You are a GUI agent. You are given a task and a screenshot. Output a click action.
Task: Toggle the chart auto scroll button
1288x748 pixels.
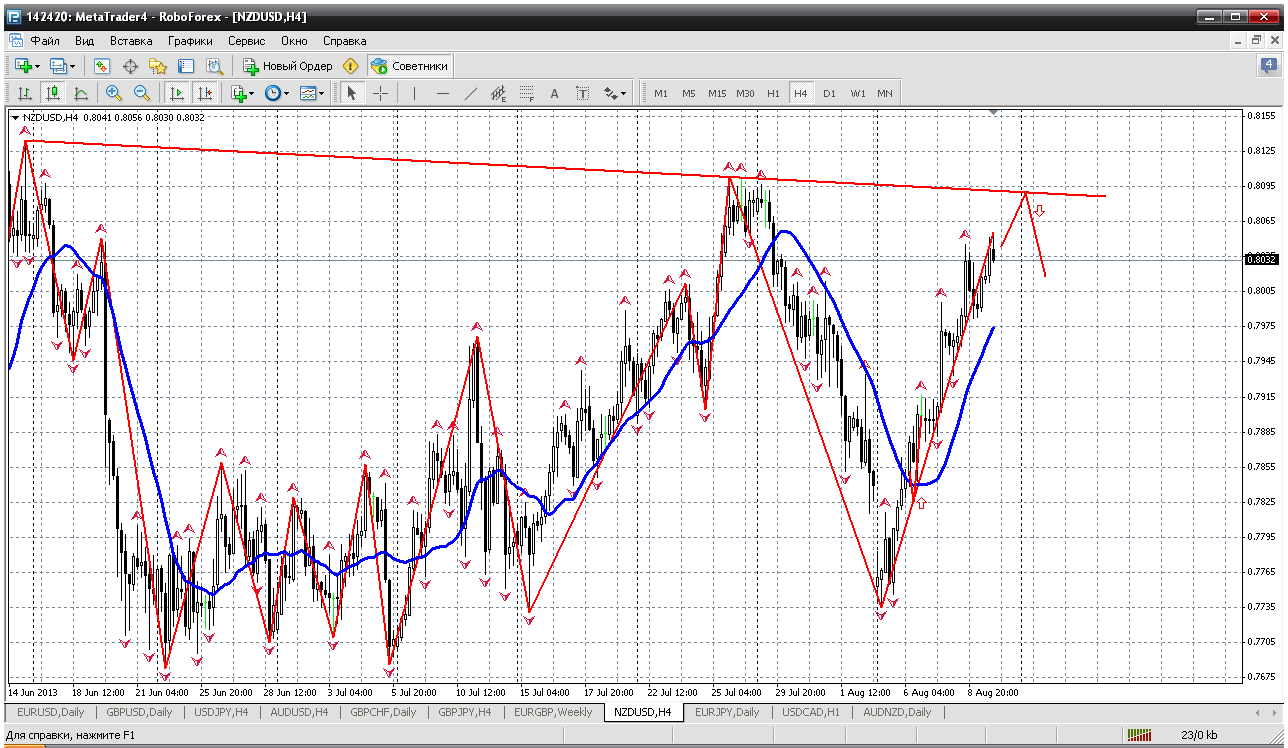(x=177, y=93)
